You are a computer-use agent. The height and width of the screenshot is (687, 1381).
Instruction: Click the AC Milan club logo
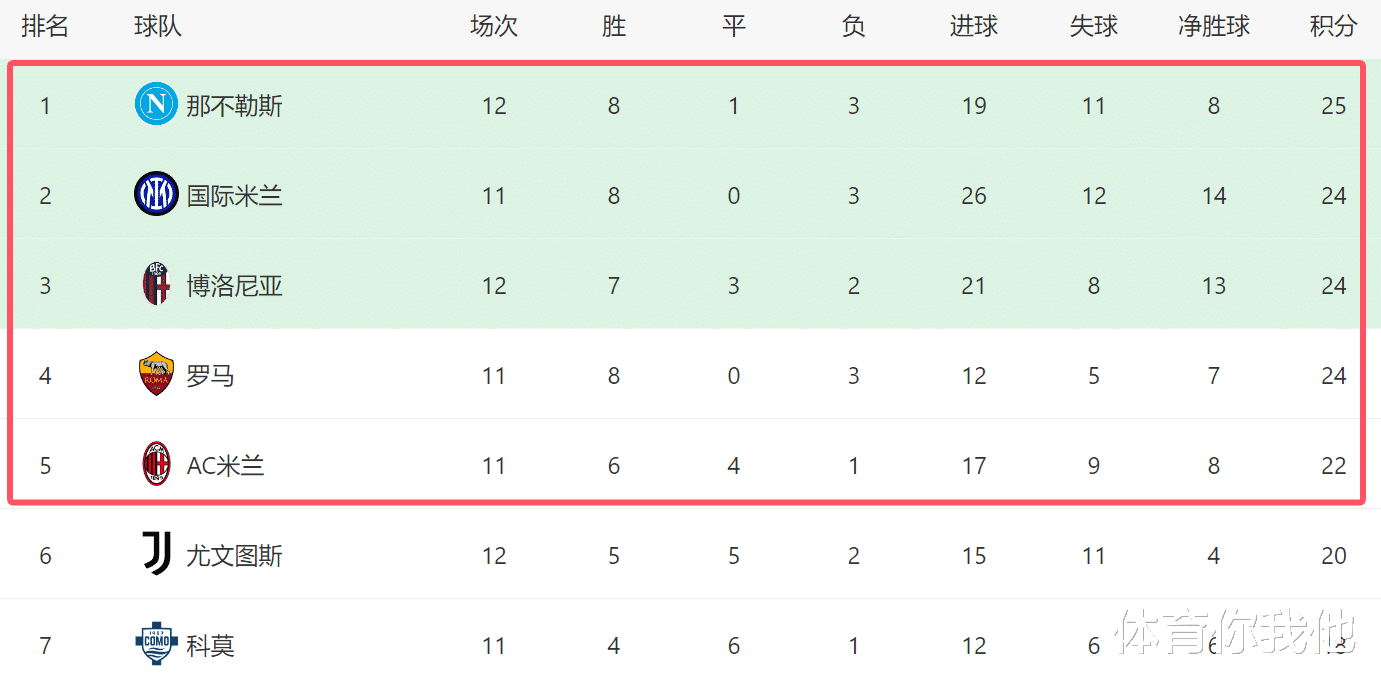[156, 465]
